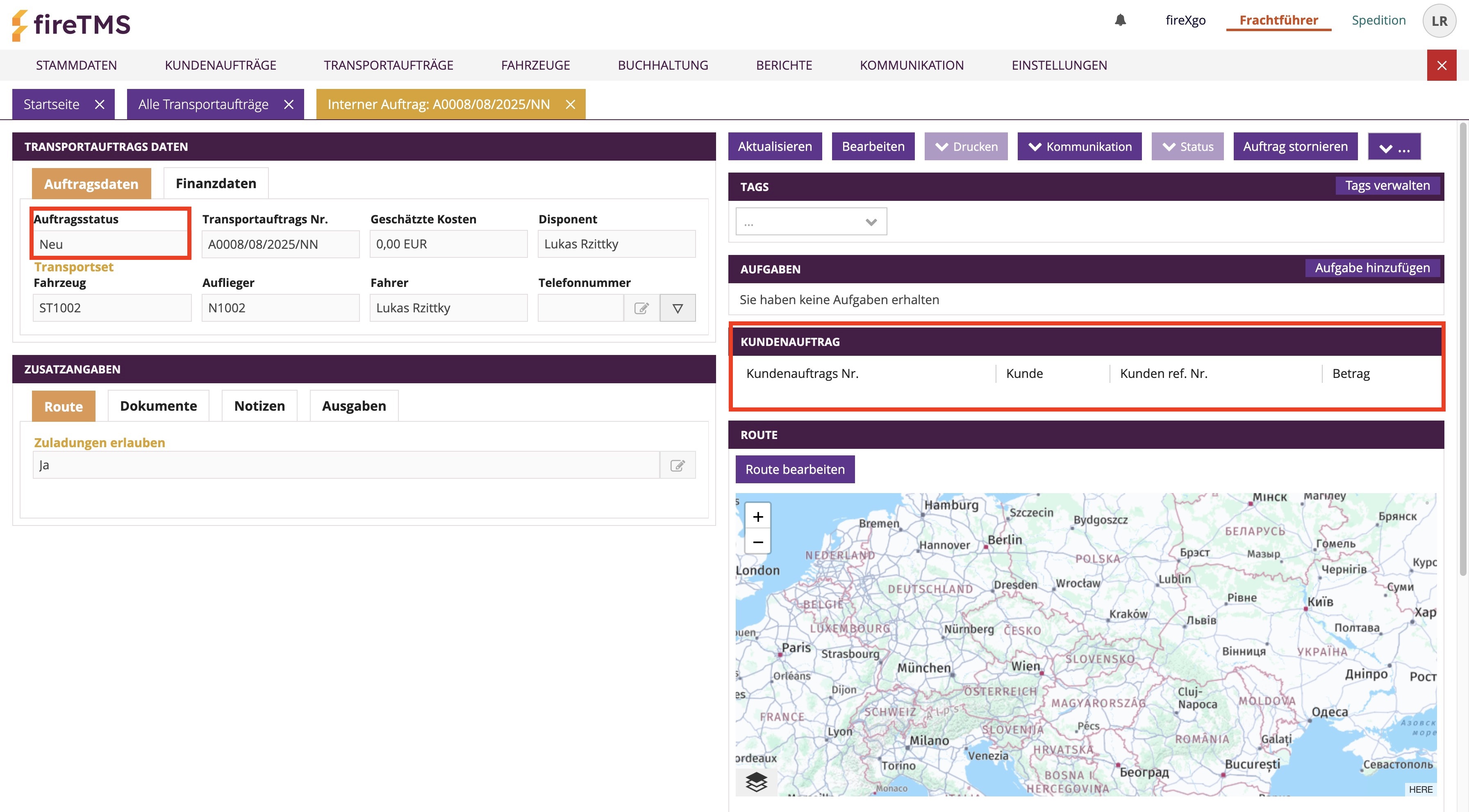Open the more actions (...) dropdown

click(x=1394, y=147)
